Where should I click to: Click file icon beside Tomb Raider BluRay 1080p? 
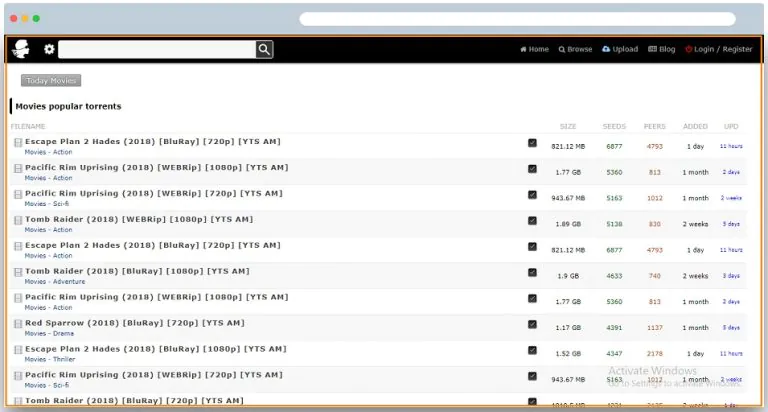(x=18, y=272)
